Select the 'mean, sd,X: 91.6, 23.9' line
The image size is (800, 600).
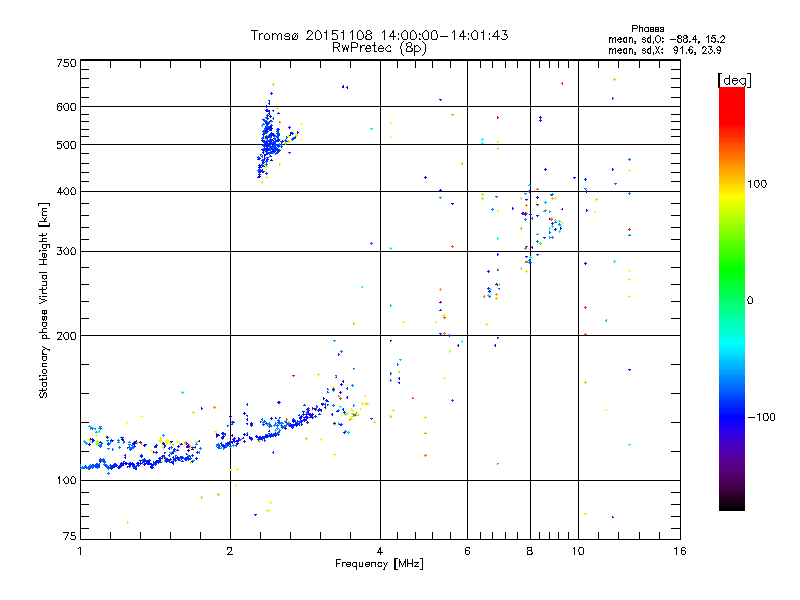tap(664, 51)
